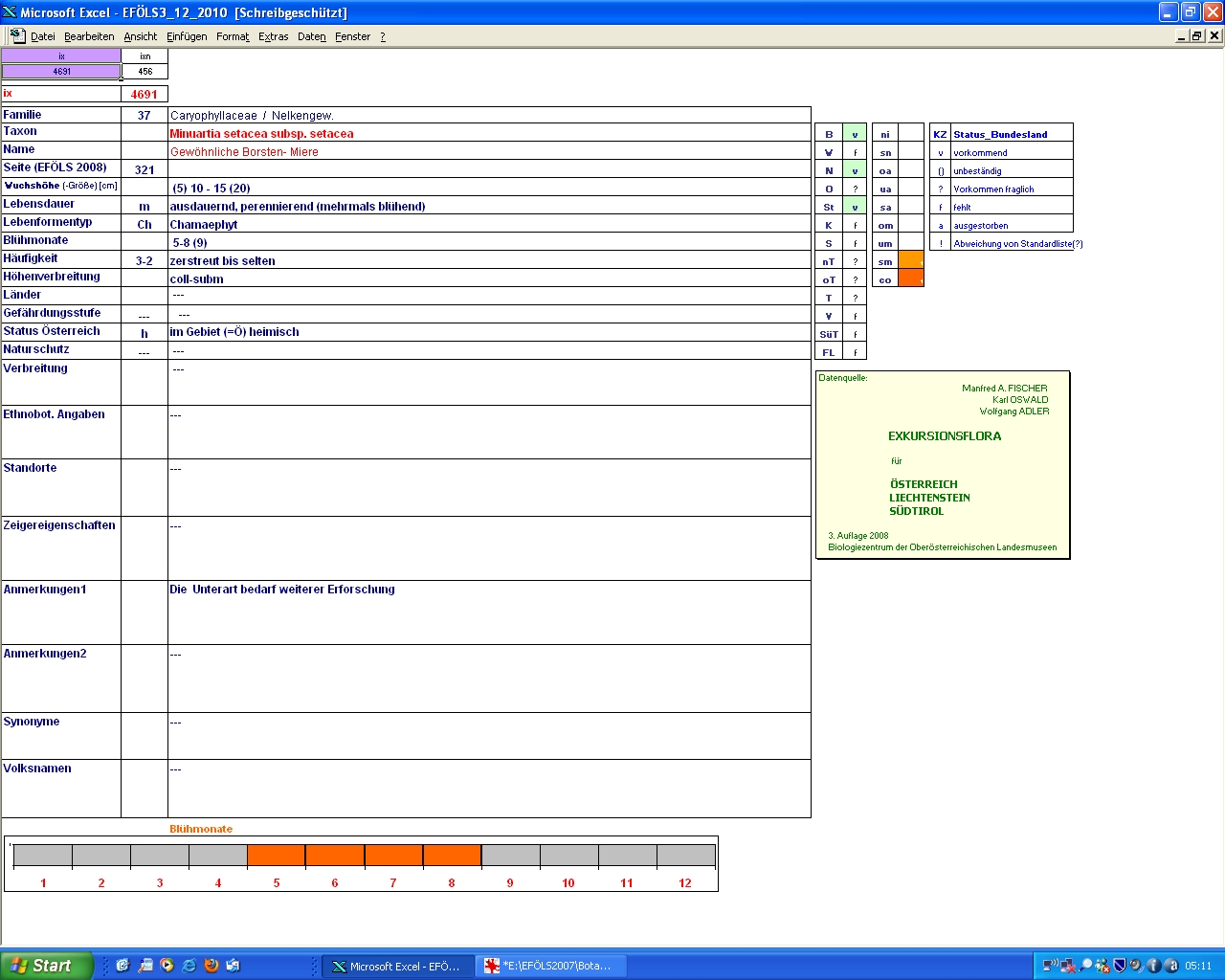Image resolution: width=1225 pixels, height=980 pixels.
Task: Click the Excel workbook icon beside Datei
Action: pos(17,35)
